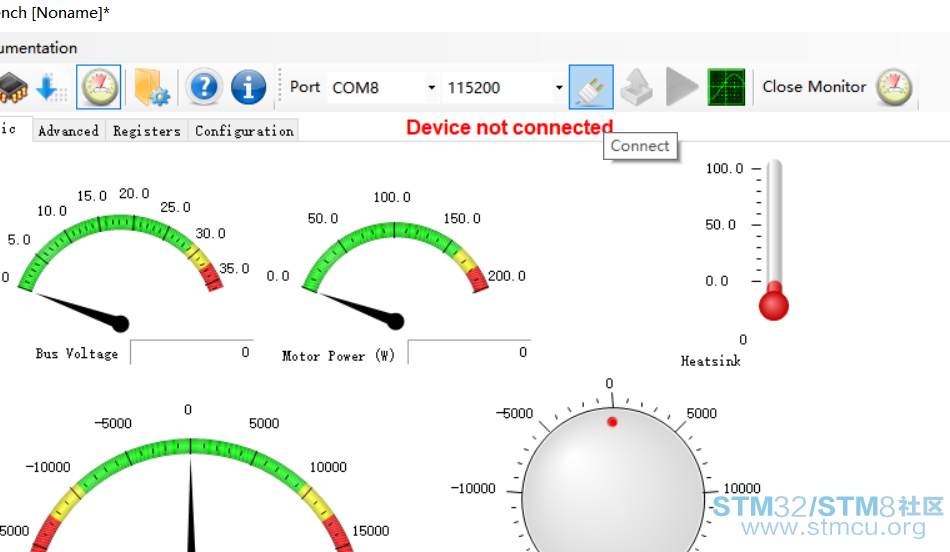Click the blue download arrow icon

click(51, 87)
